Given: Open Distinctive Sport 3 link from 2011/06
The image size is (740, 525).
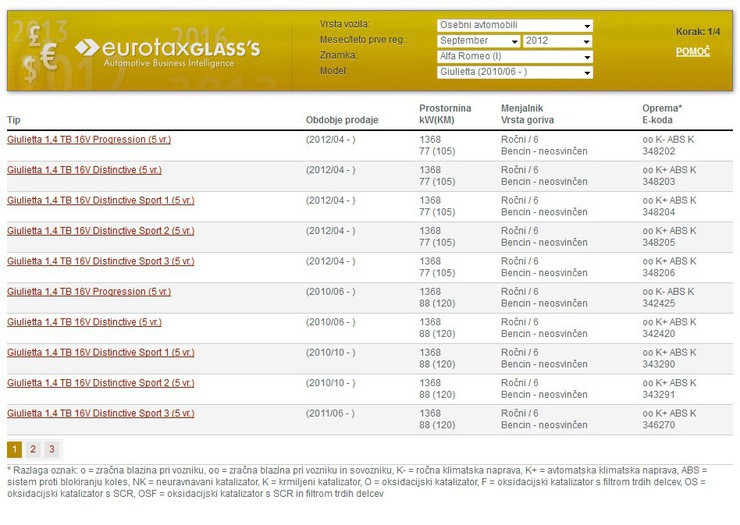Looking at the screenshot, I should (101, 414).
